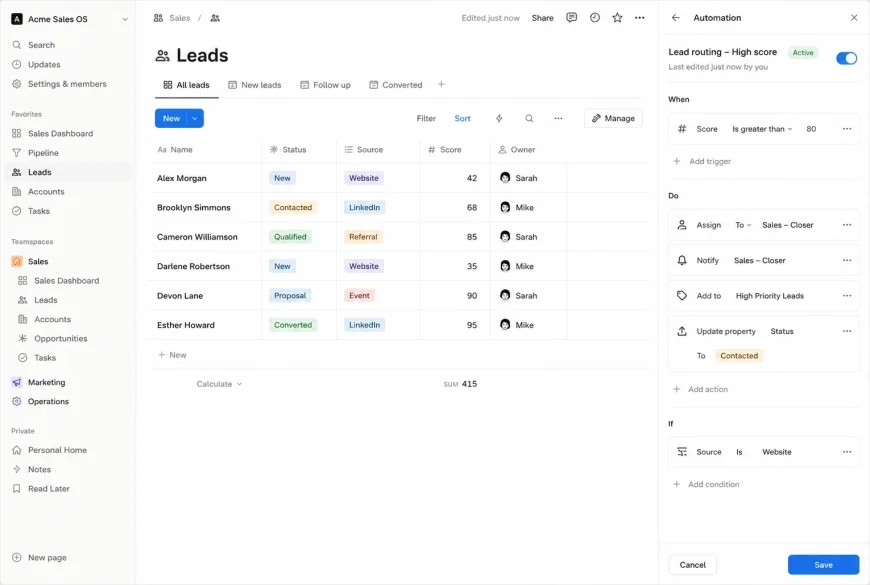870x585 pixels.
Task: Change the Website condition value
Action: click(x=776, y=452)
